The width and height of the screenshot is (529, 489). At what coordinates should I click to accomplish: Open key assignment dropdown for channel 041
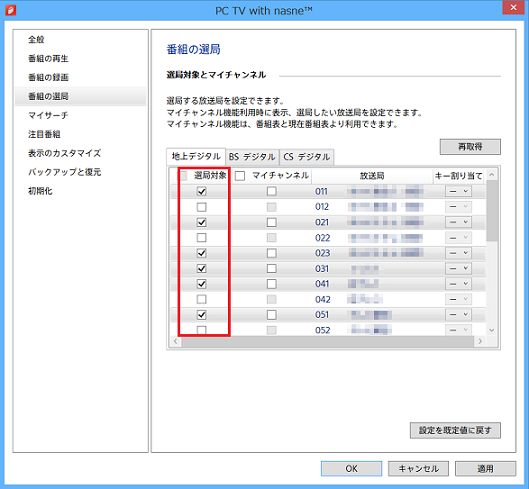(x=458, y=284)
